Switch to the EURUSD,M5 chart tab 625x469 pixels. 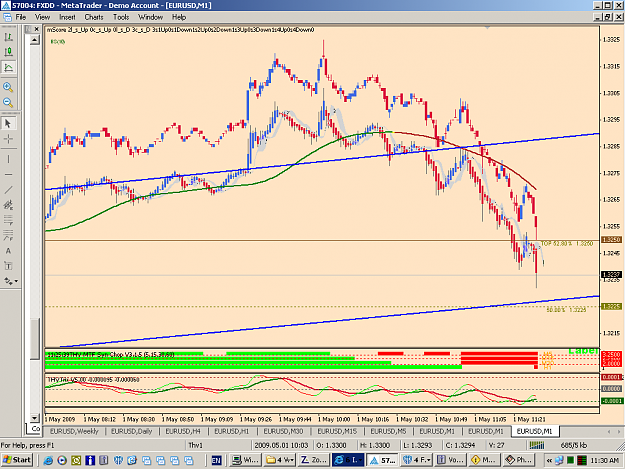pos(388,431)
